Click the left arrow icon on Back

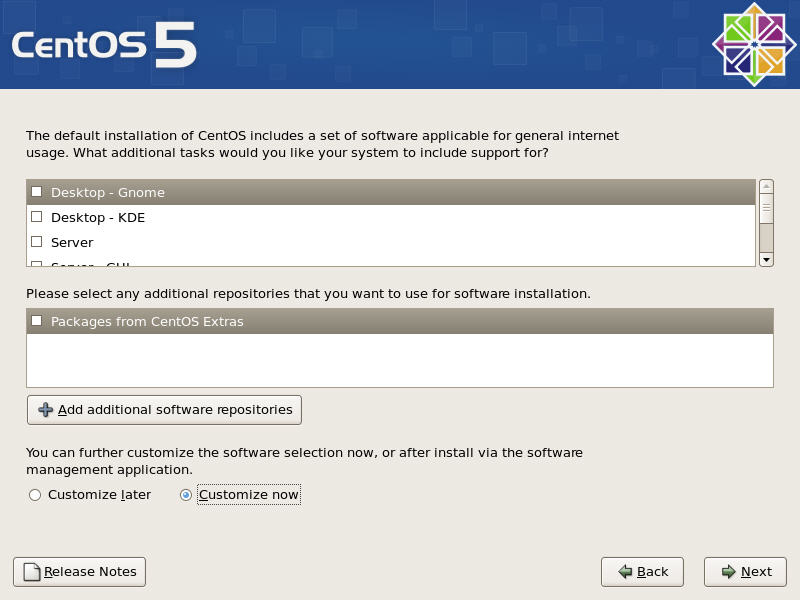tap(626, 571)
